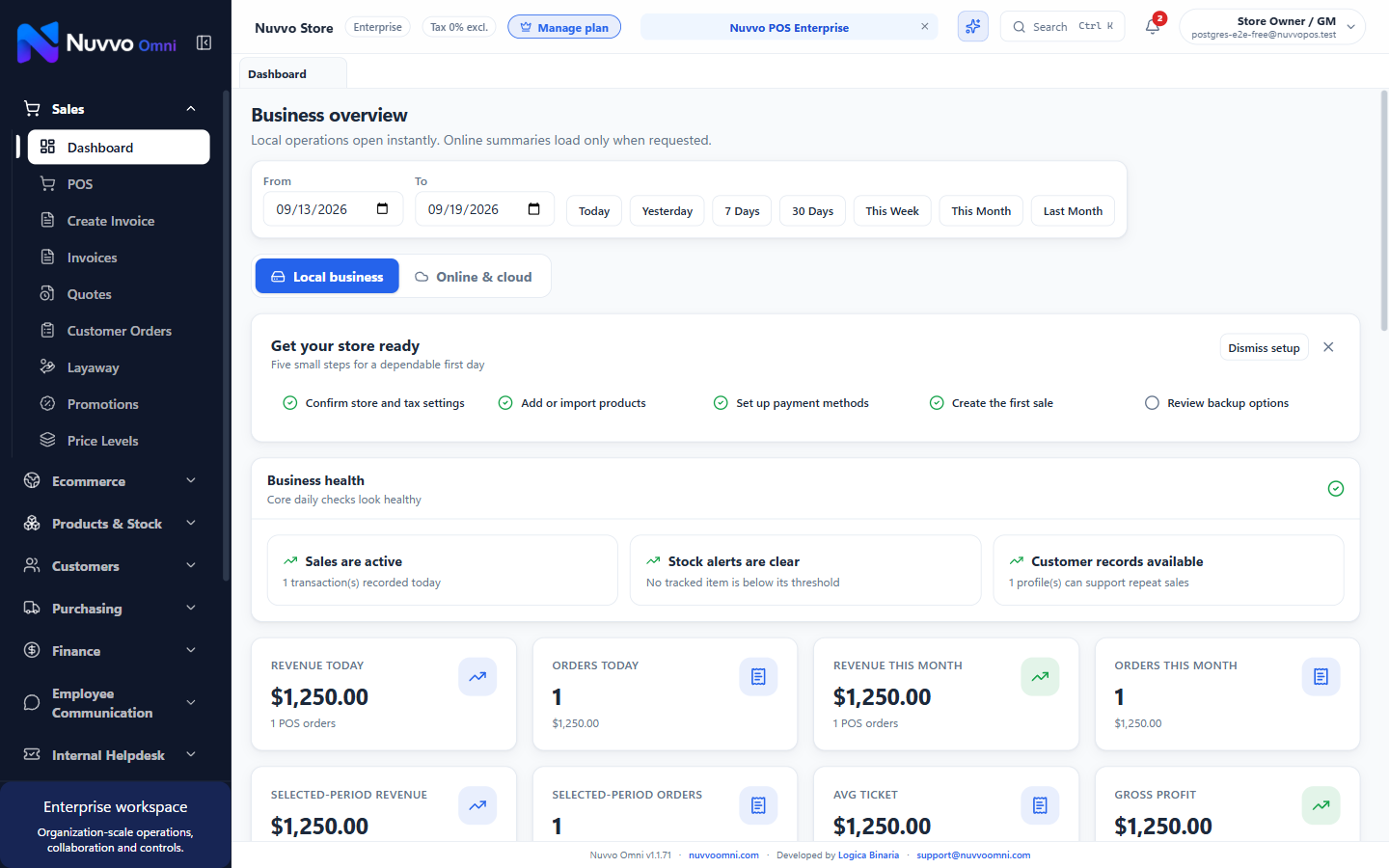Open Price Levels in sidebar
Screen dimensions: 1389x868
click(x=119, y=441)
